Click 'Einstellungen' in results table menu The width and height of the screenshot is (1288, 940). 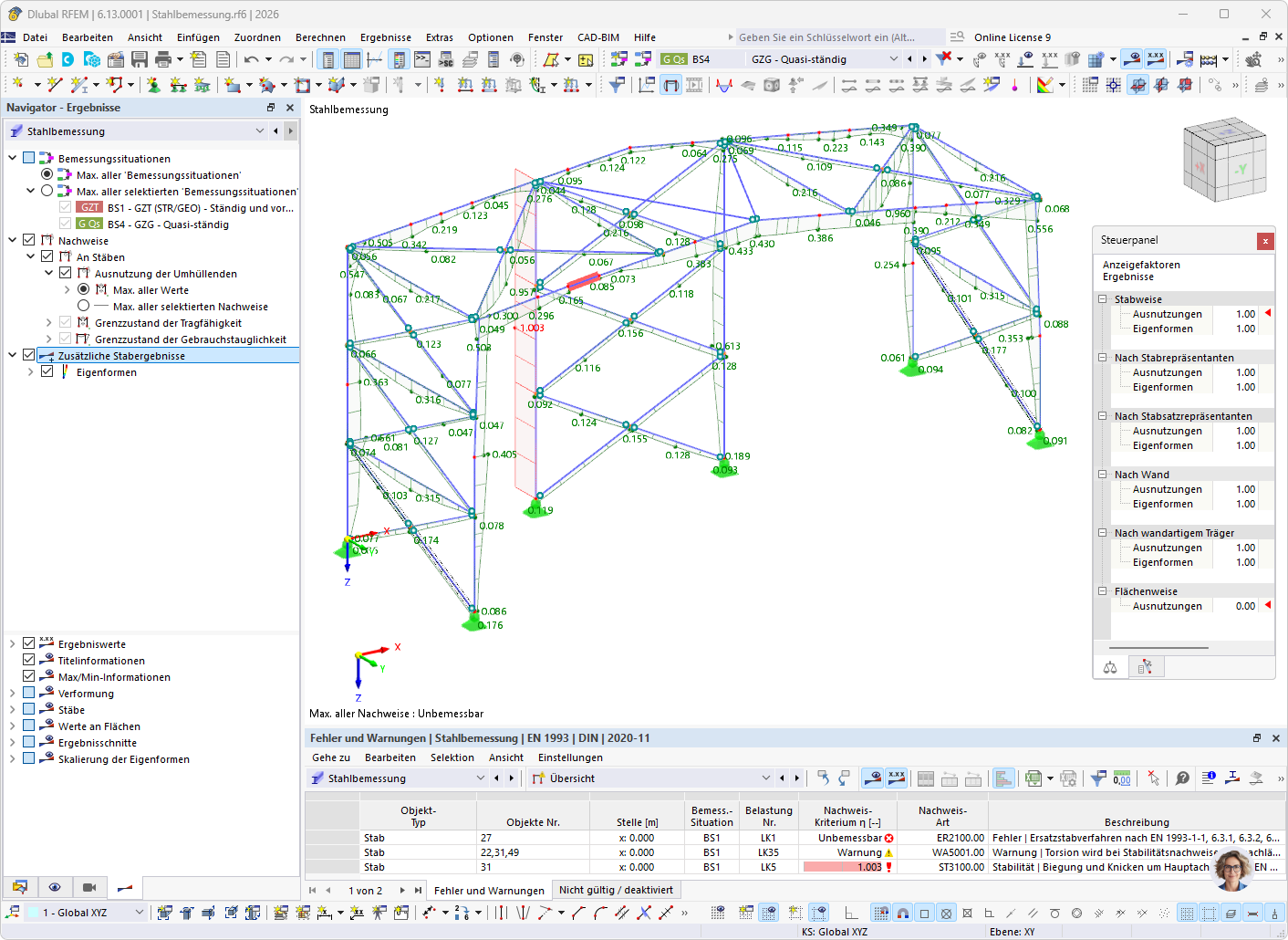click(x=570, y=757)
